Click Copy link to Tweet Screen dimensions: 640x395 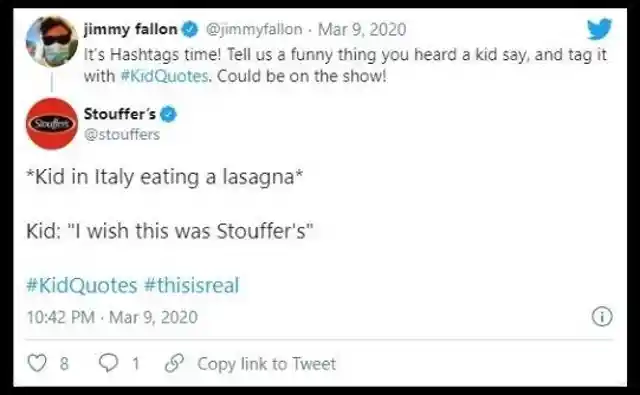pyautogui.click(x=267, y=364)
